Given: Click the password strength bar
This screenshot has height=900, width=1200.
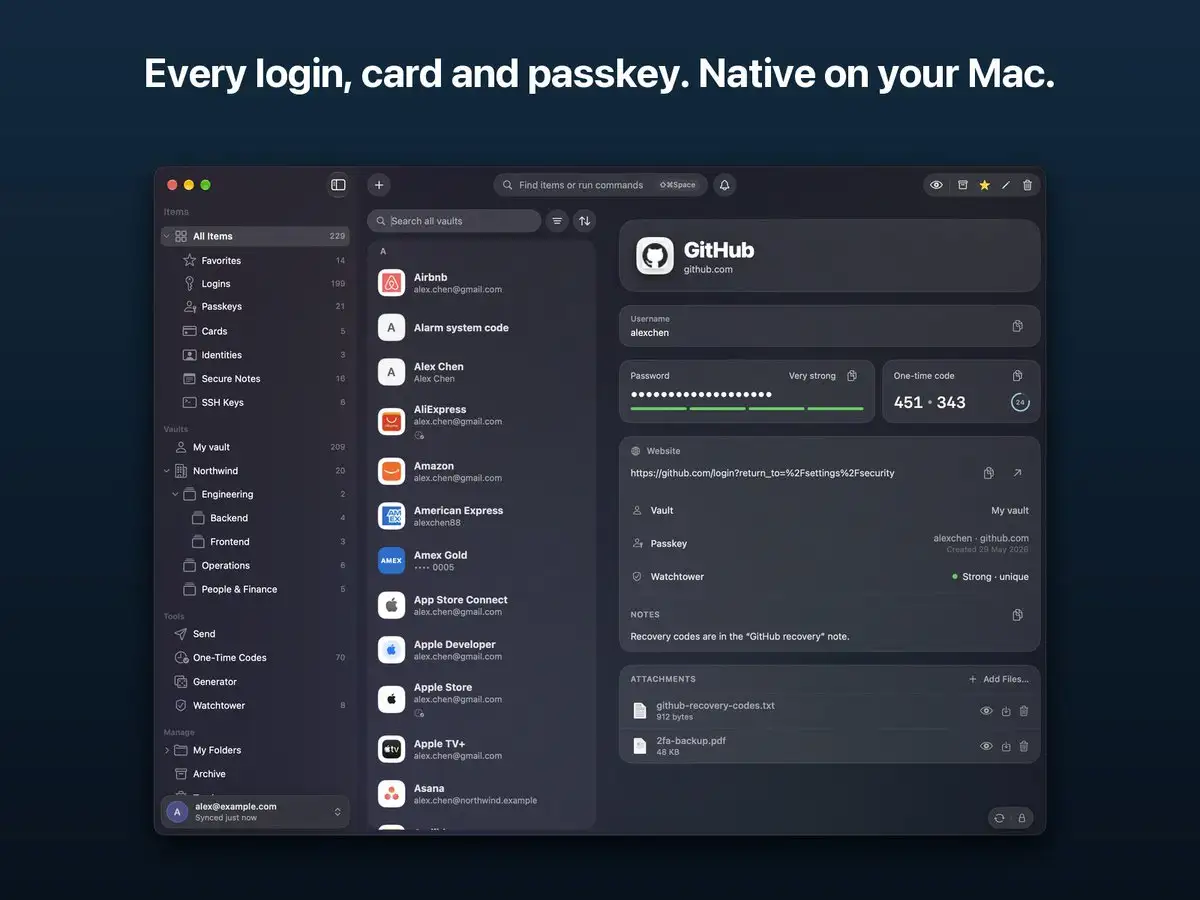Looking at the screenshot, I should point(746,408).
